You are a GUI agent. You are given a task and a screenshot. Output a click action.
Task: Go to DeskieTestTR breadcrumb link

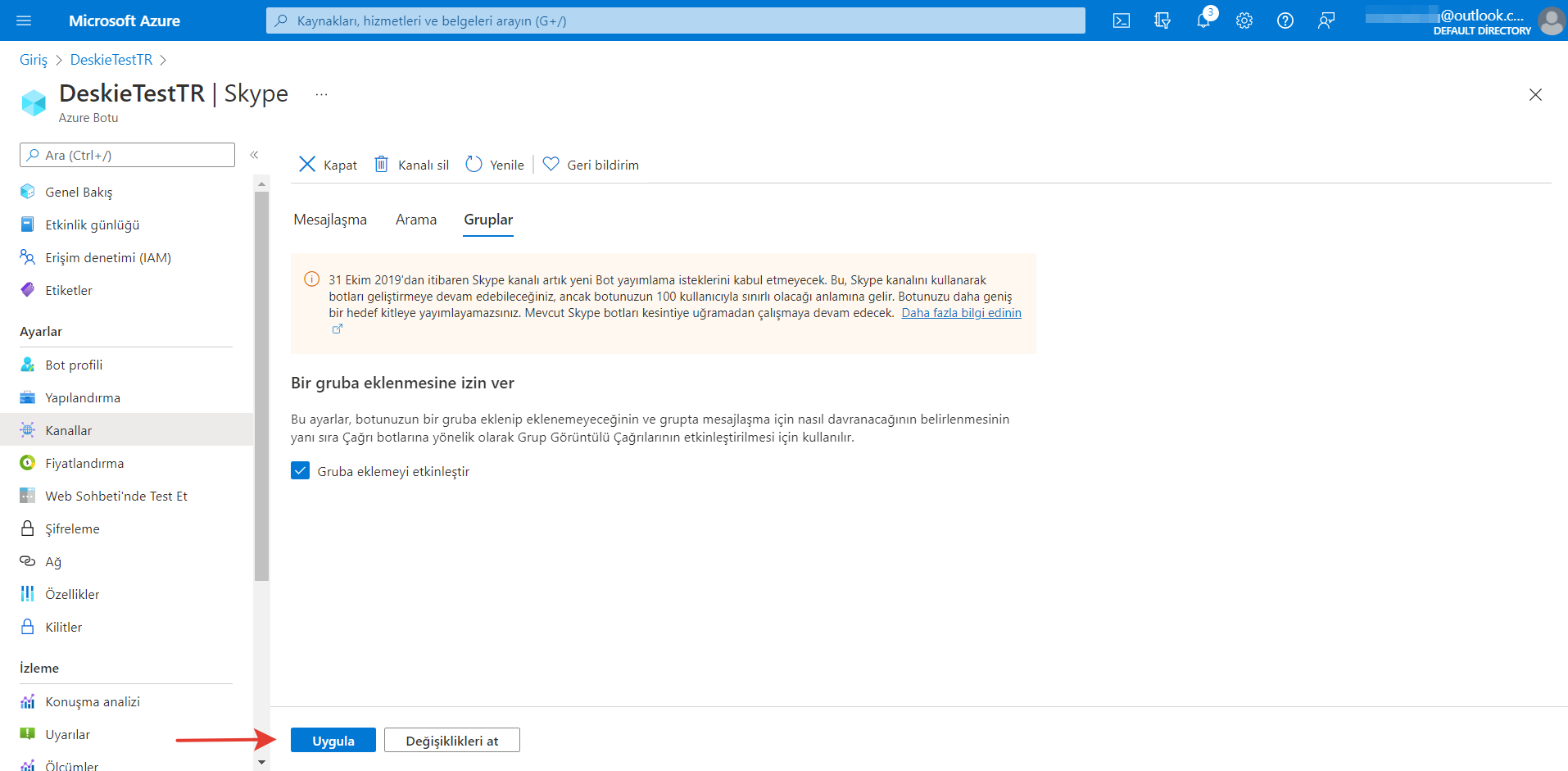pos(111,60)
